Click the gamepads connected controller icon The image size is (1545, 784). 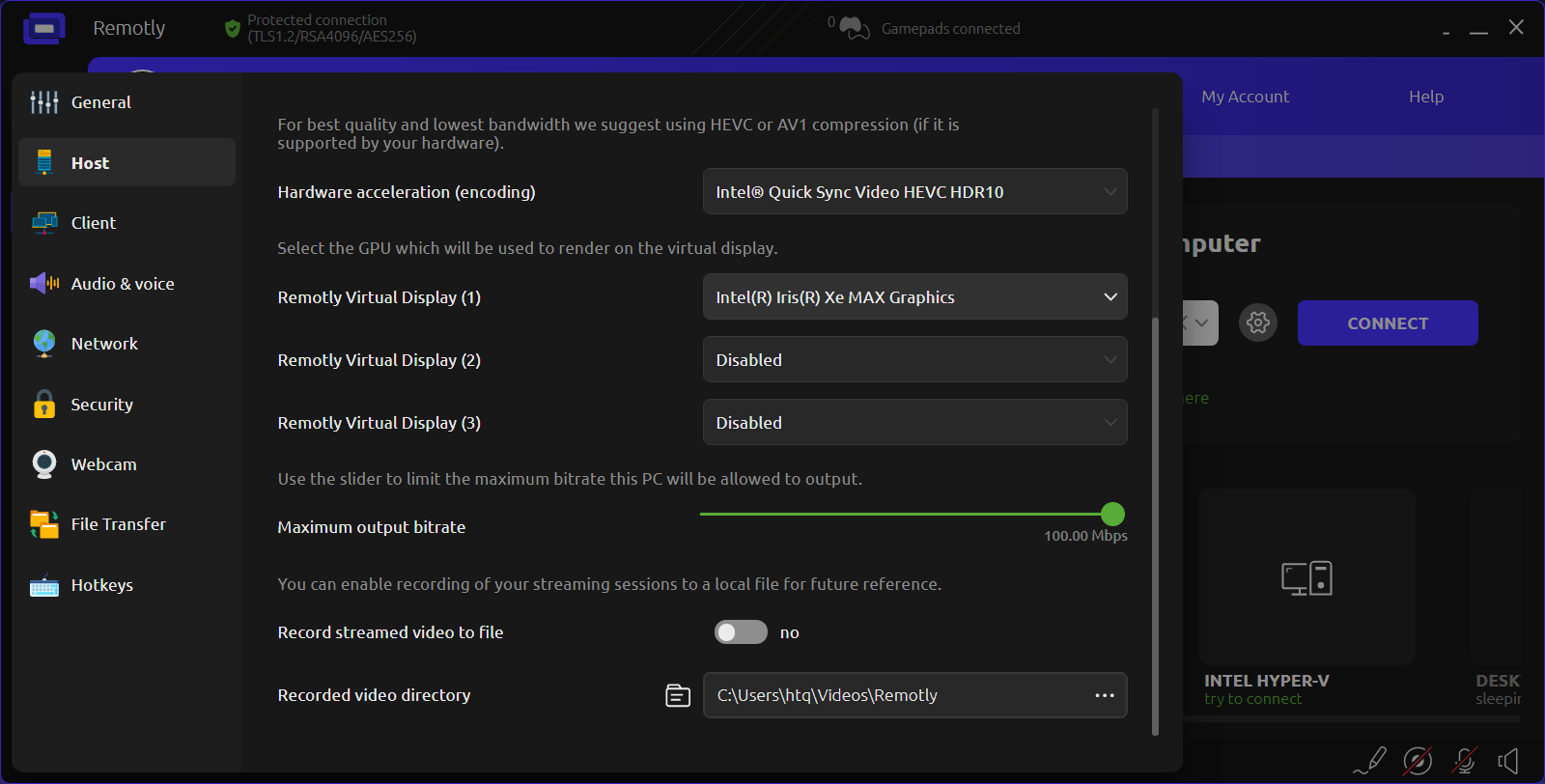855,29
